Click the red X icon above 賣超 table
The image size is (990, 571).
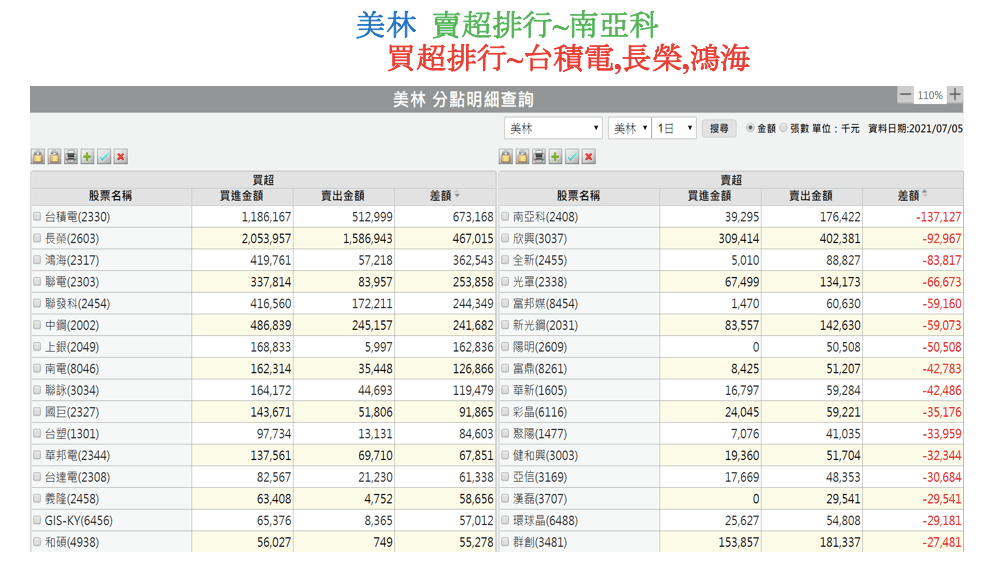[x=589, y=157]
